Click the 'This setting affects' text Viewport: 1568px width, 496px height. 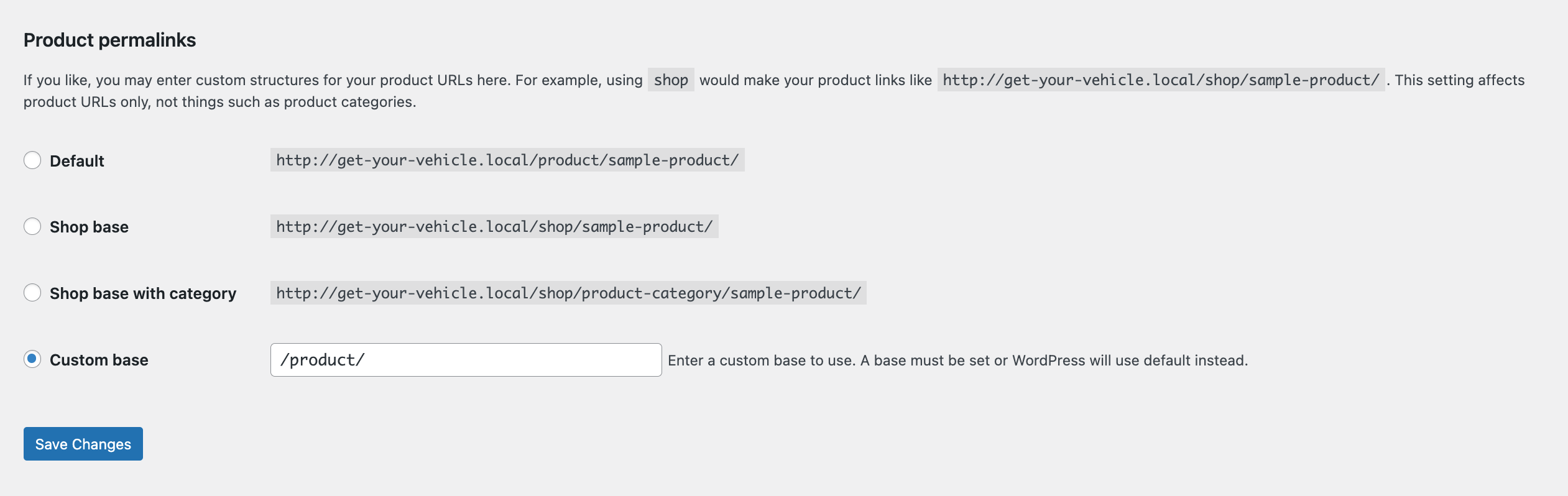(1459, 80)
